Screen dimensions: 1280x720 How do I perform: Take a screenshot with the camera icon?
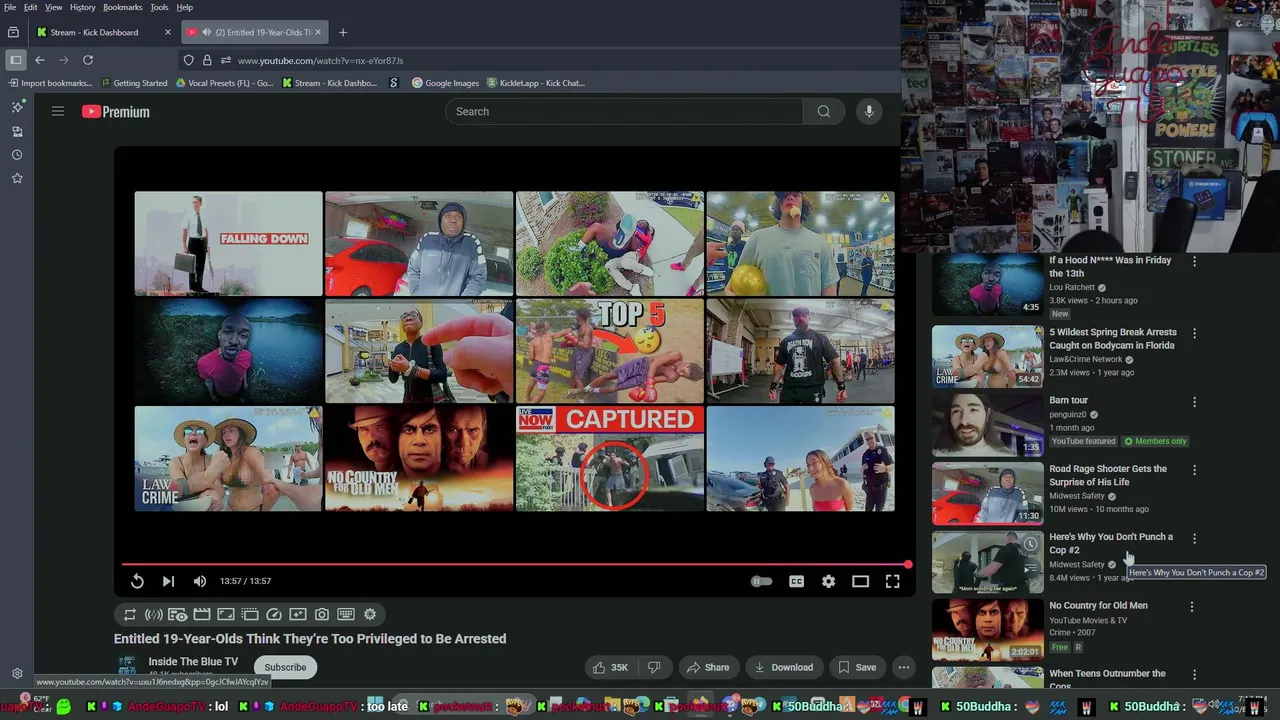point(322,615)
